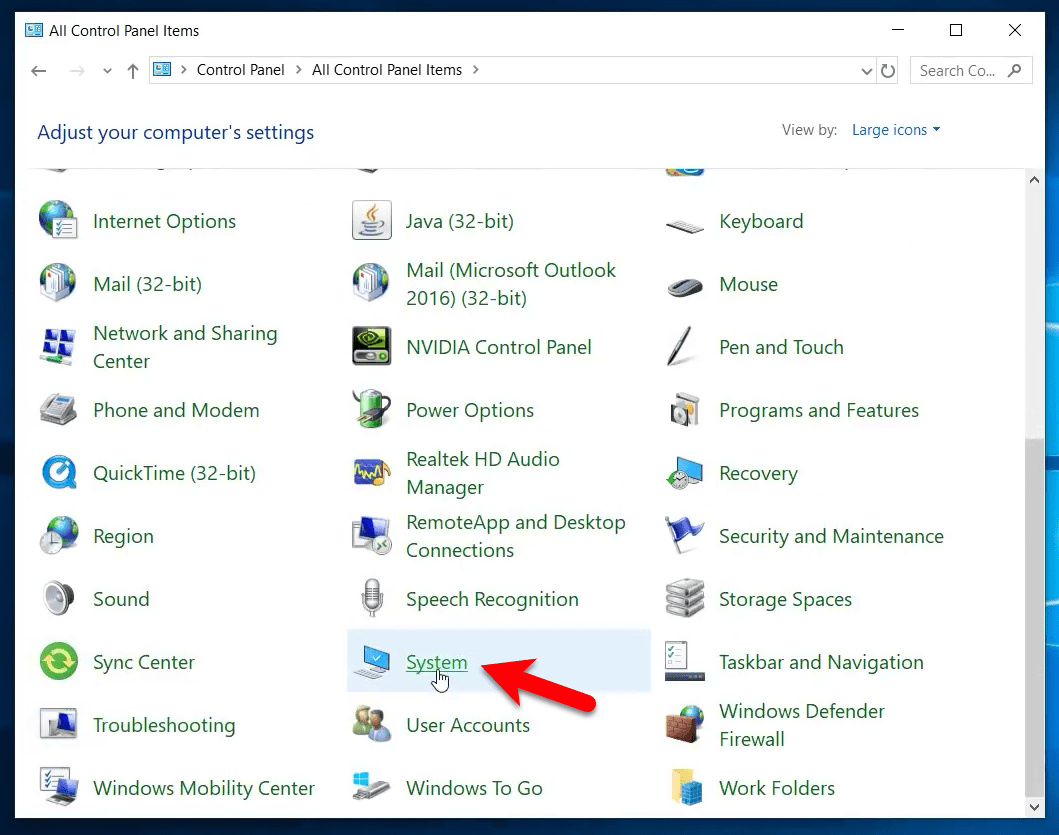The height and width of the screenshot is (835, 1059).
Task: Select All Control Panel Items breadcrumb
Action: click(387, 70)
